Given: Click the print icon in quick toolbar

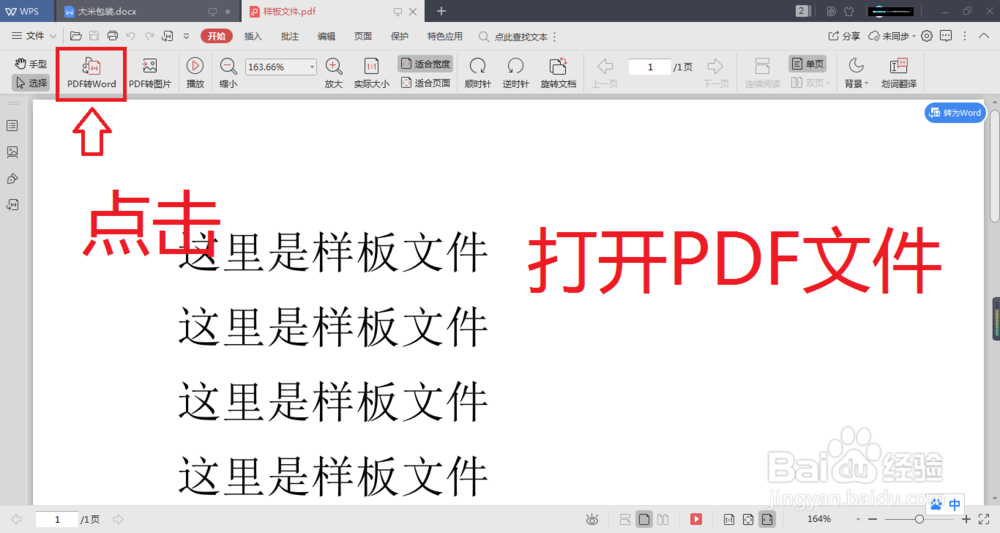Looking at the screenshot, I should 112,36.
